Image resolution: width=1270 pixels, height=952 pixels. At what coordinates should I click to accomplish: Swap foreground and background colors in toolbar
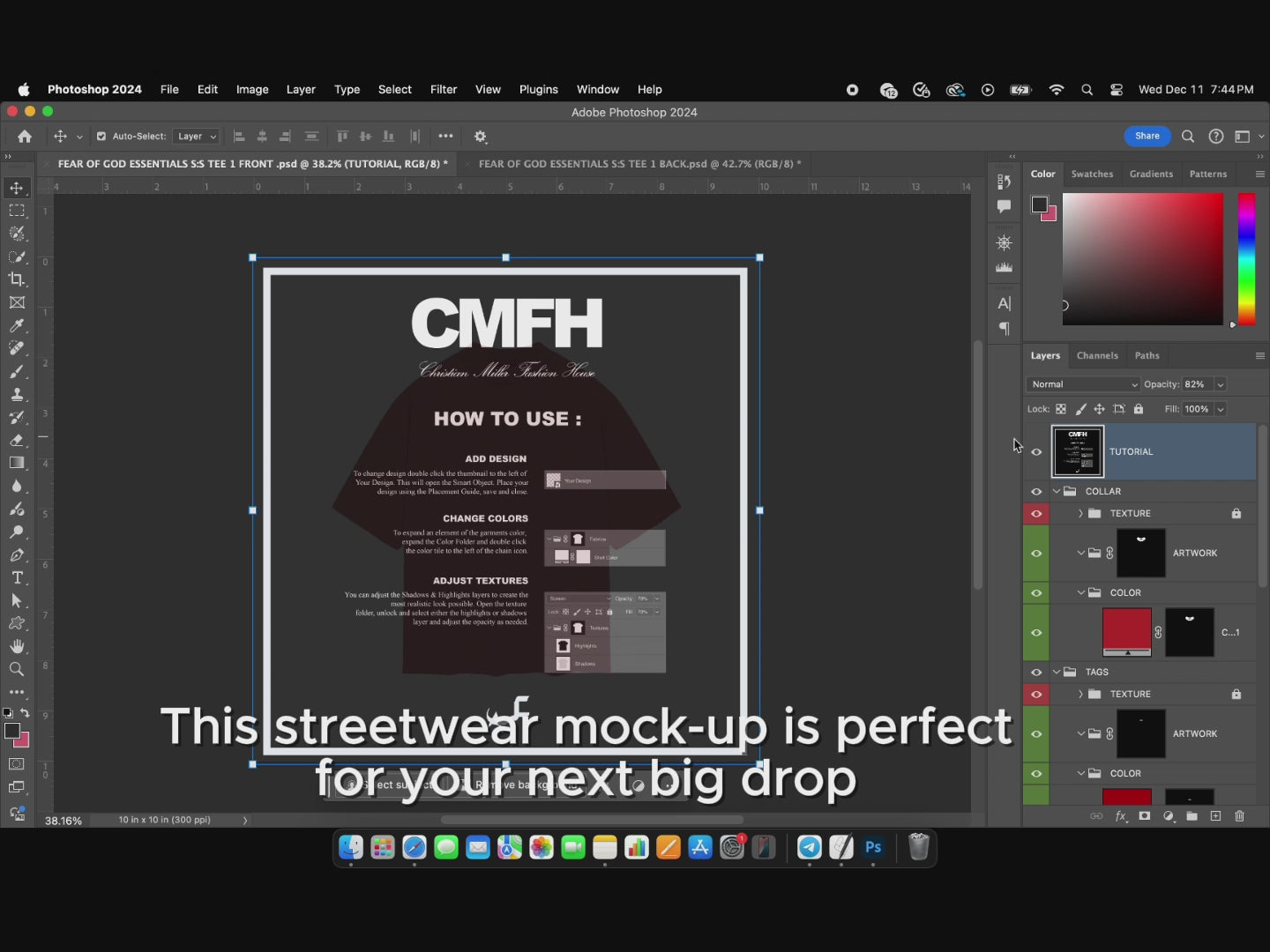[25, 713]
